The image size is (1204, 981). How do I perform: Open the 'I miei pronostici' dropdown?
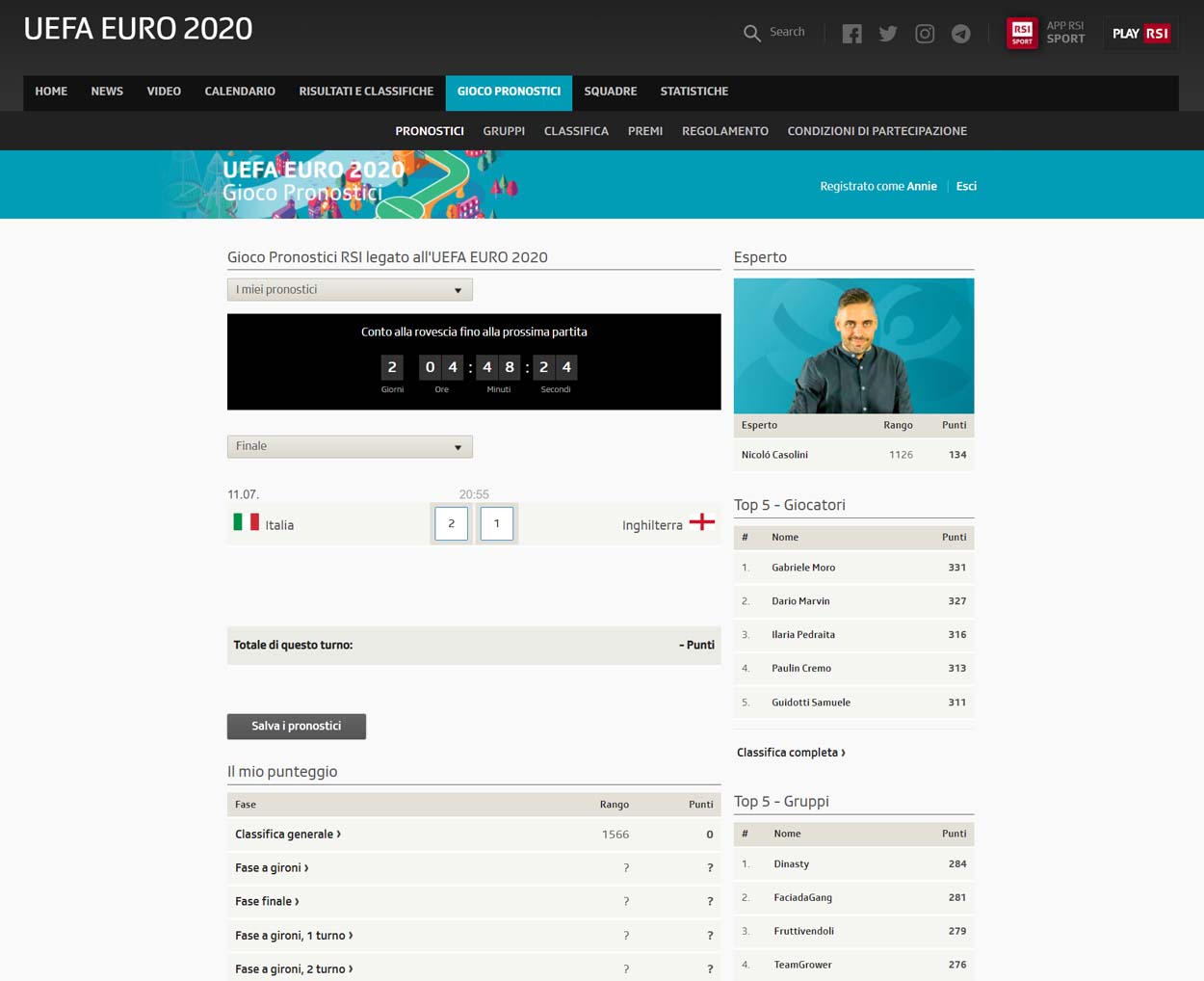click(350, 290)
